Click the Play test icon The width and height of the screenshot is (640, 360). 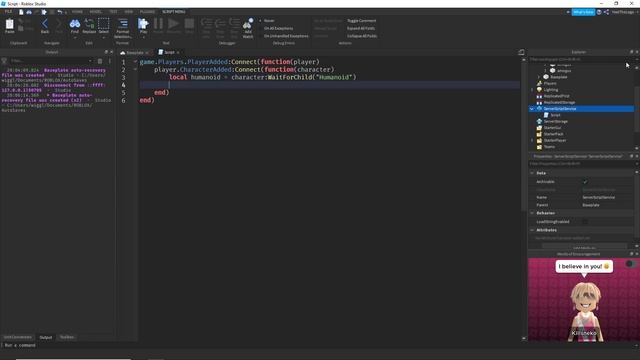pos(143,25)
